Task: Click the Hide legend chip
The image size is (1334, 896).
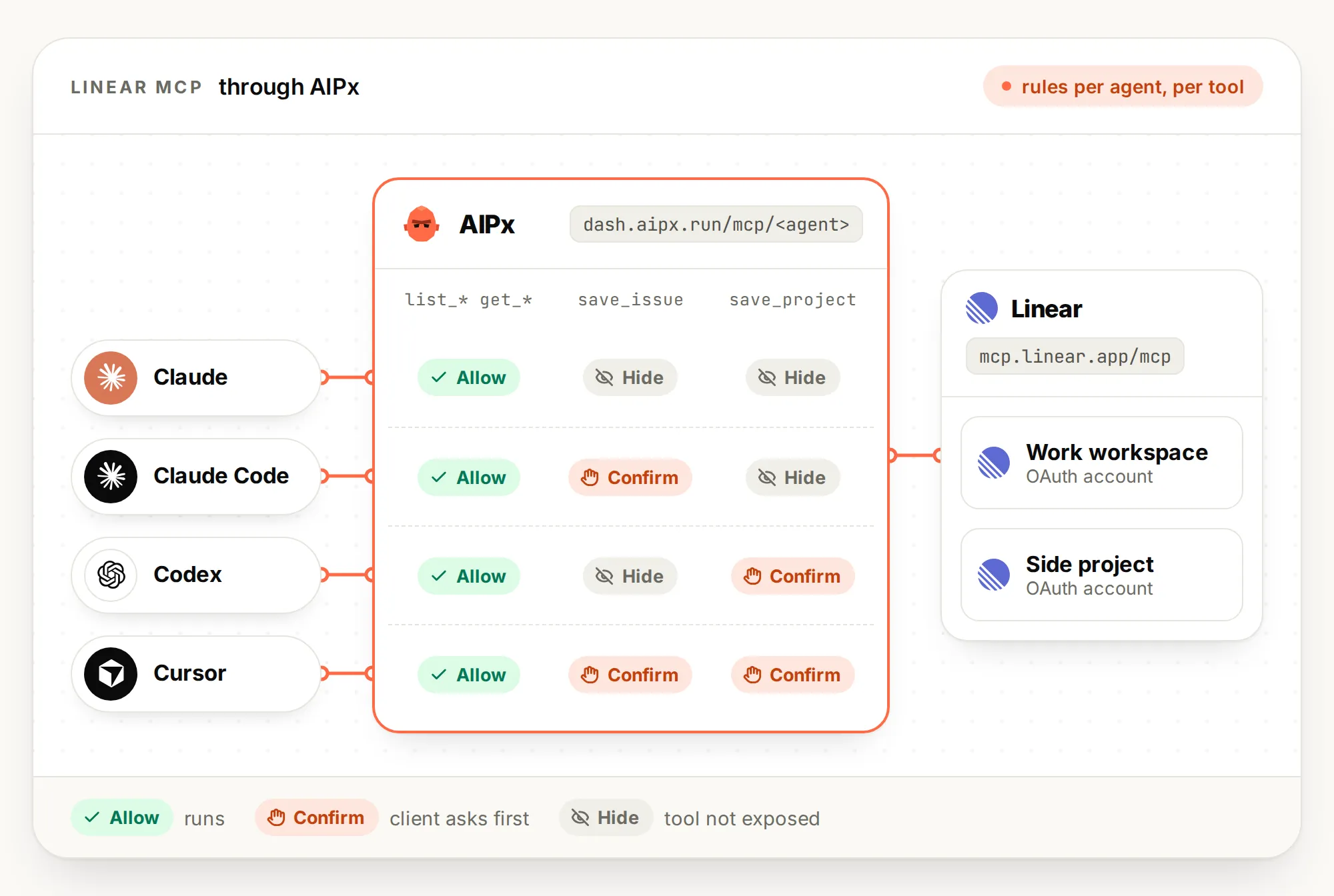Action: tap(606, 817)
